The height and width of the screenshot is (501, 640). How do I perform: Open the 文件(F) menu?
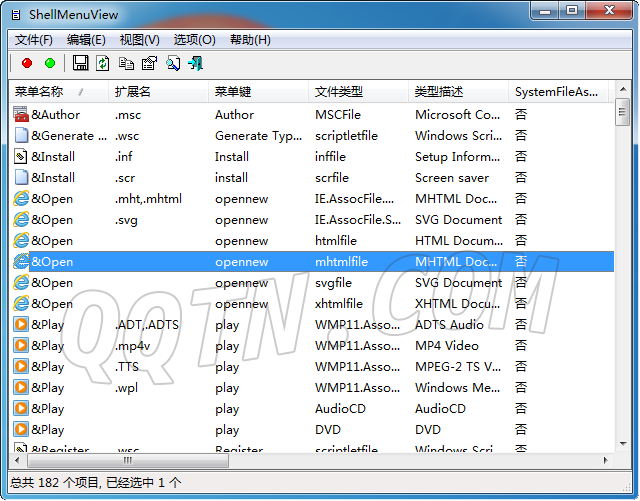point(34,40)
